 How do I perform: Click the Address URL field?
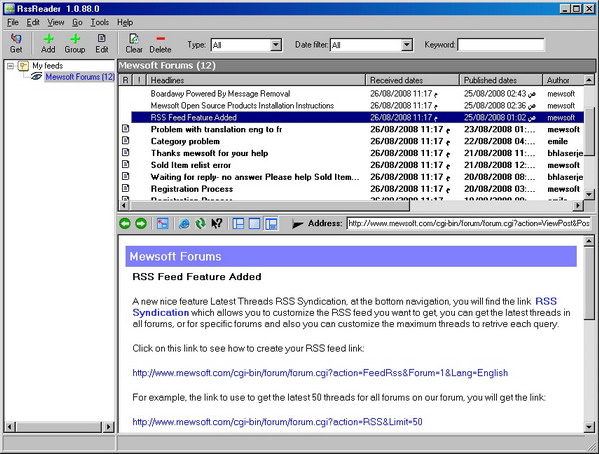[470, 223]
